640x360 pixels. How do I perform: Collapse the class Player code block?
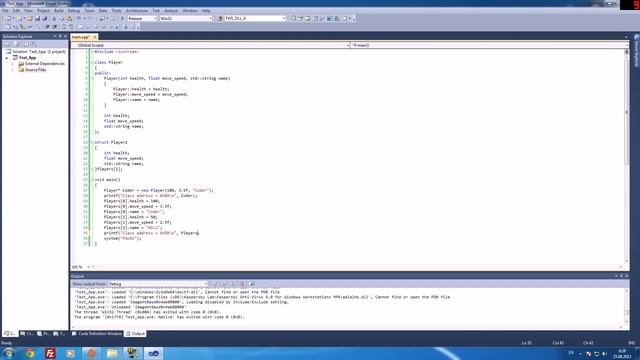click(93, 62)
